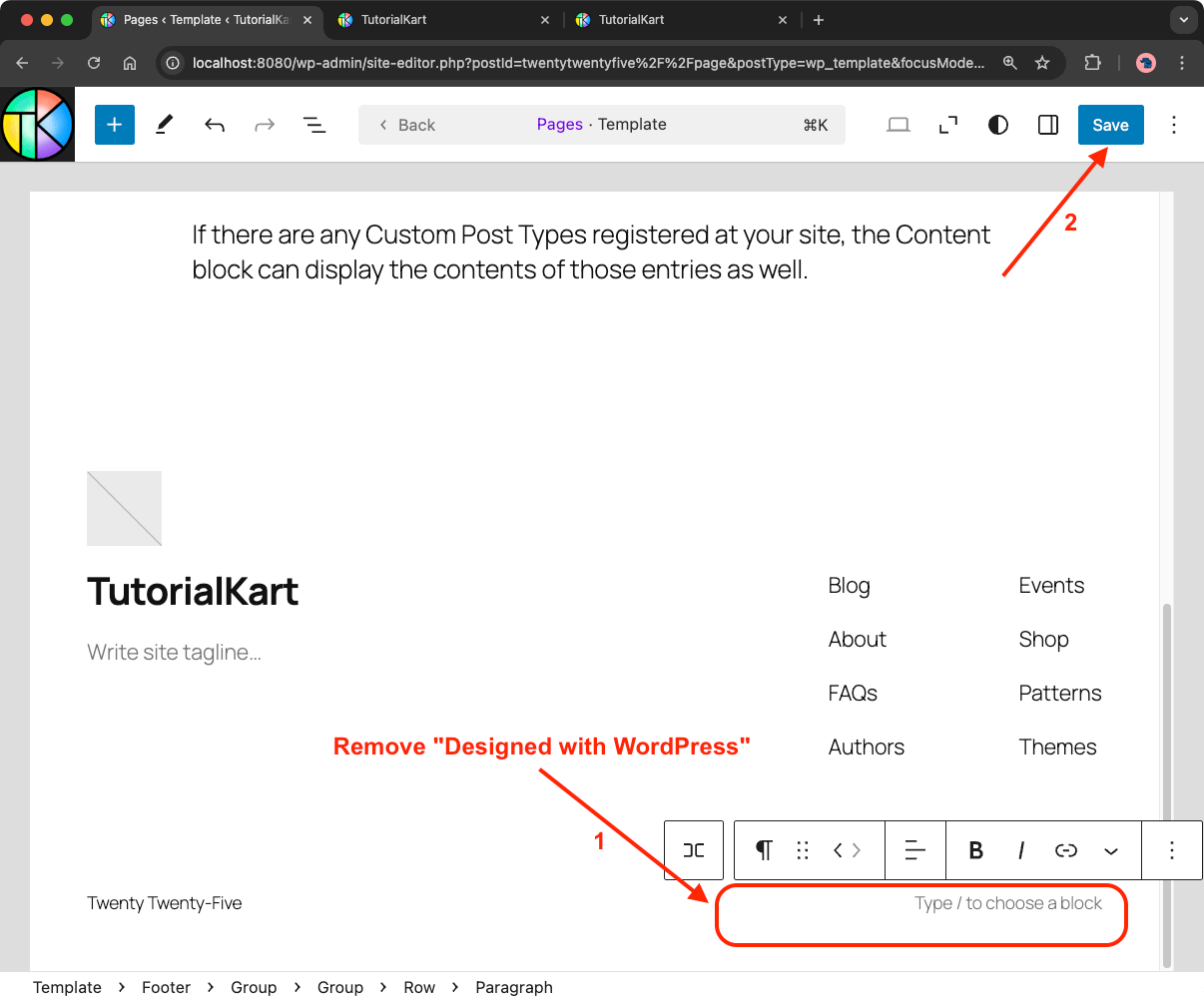Grab the block drag handle
Viewport: 1204px width, 1002px height.
tap(803, 850)
